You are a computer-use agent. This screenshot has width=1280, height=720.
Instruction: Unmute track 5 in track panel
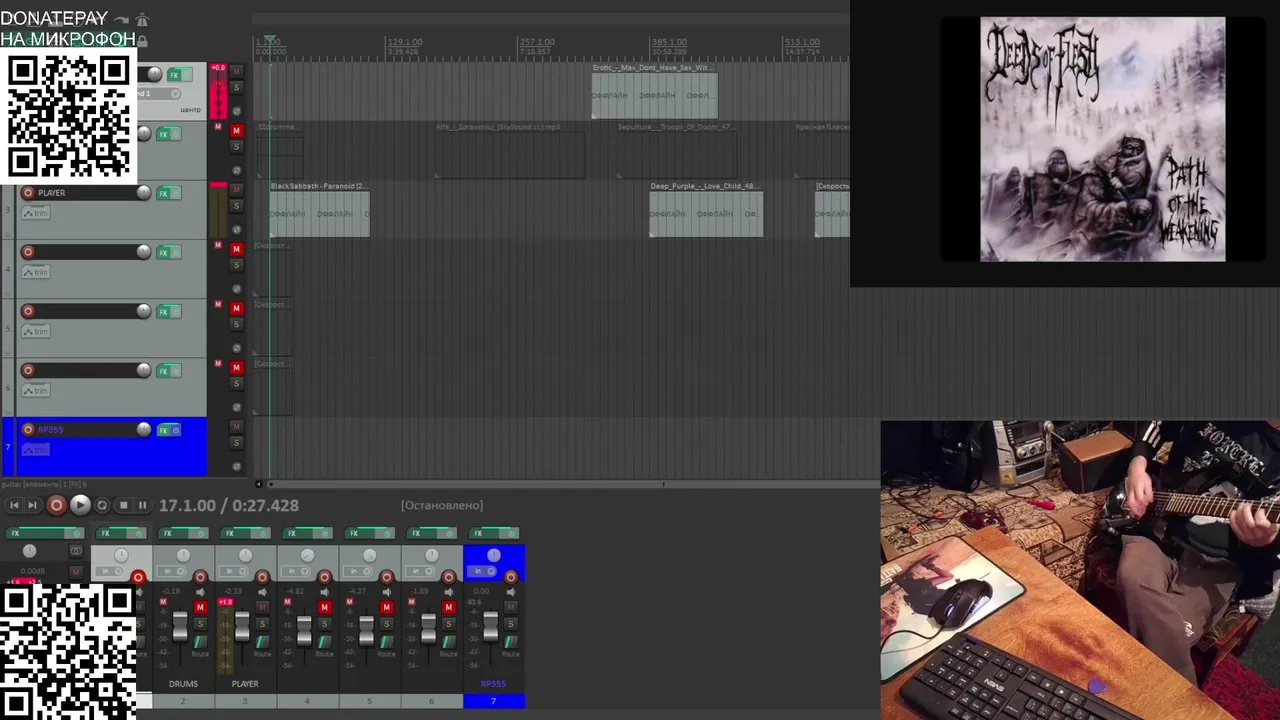tap(236, 308)
